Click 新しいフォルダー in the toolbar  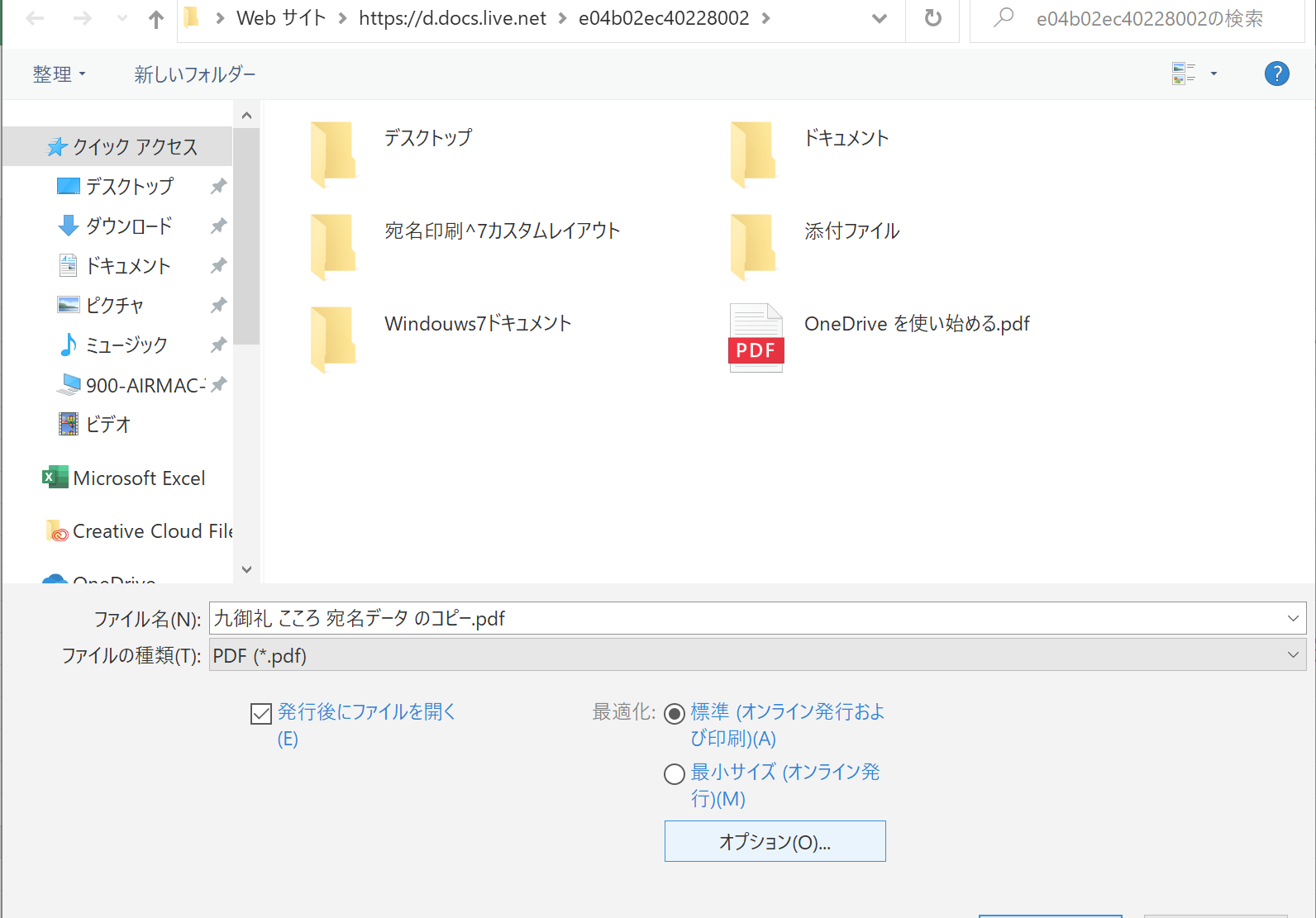pyautogui.click(x=195, y=74)
